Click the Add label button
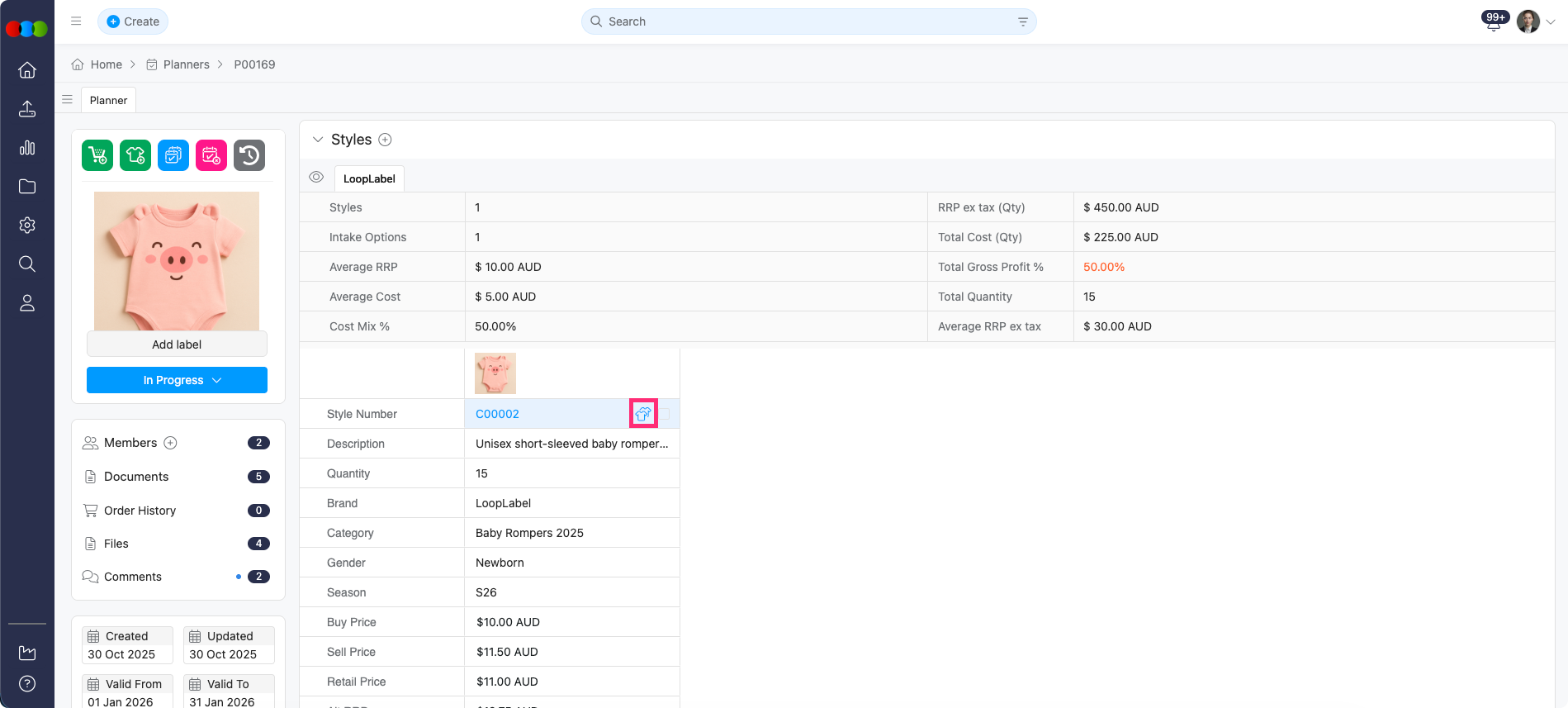The height and width of the screenshot is (708, 1568). (x=177, y=344)
